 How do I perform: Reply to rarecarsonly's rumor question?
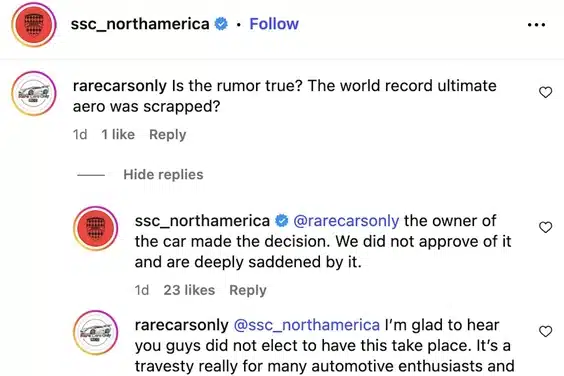point(168,135)
